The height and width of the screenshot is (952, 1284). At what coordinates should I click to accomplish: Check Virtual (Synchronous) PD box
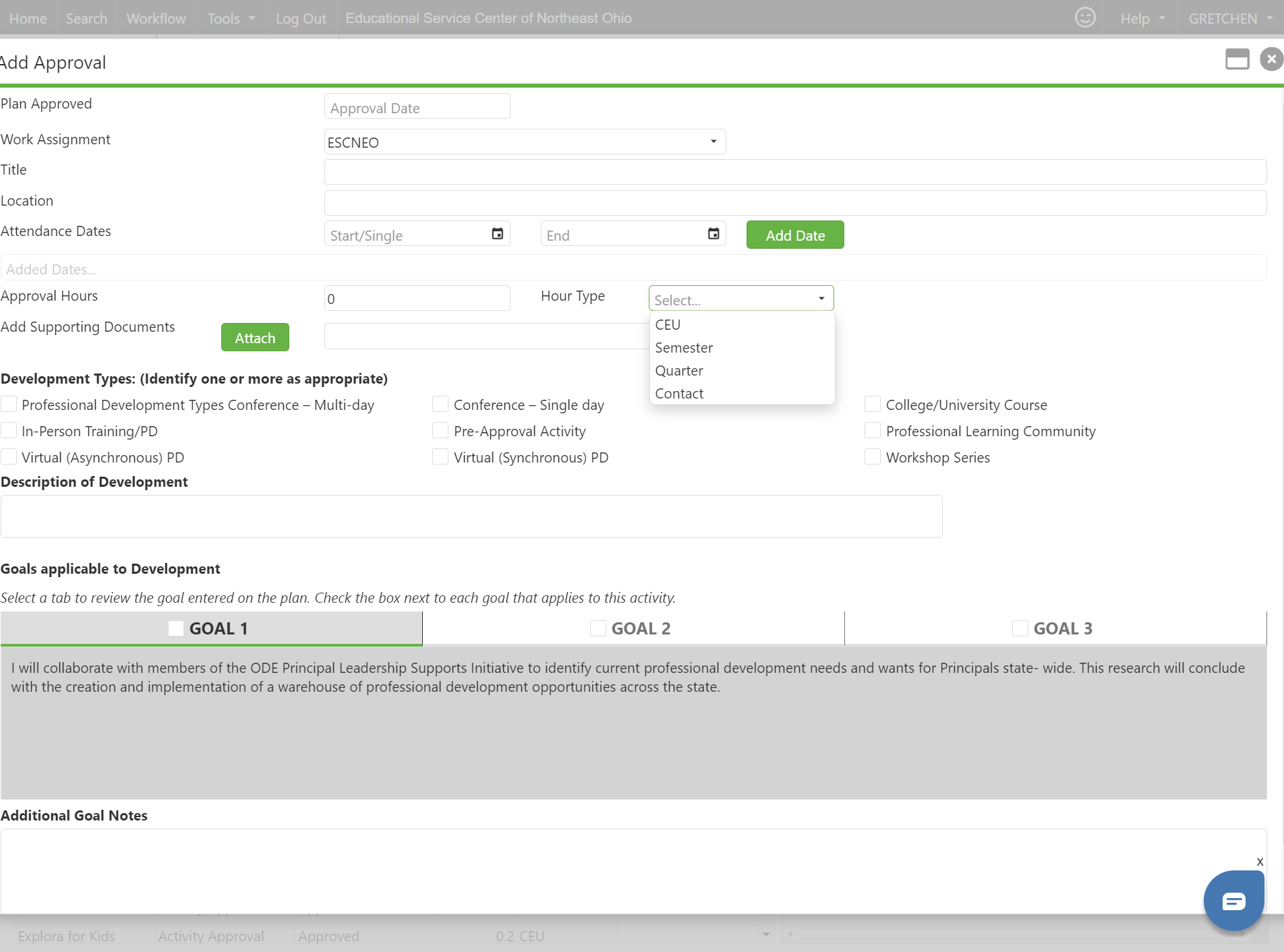click(440, 456)
